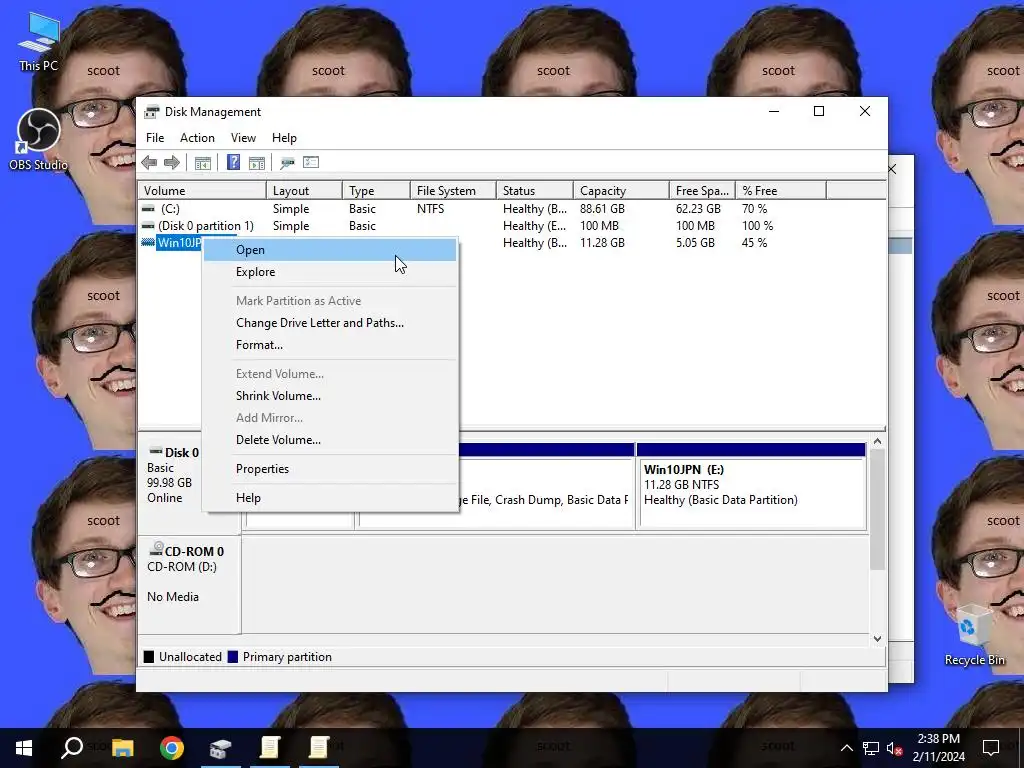Select Format... in context menu

pyautogui.click(x=330, y=345)
